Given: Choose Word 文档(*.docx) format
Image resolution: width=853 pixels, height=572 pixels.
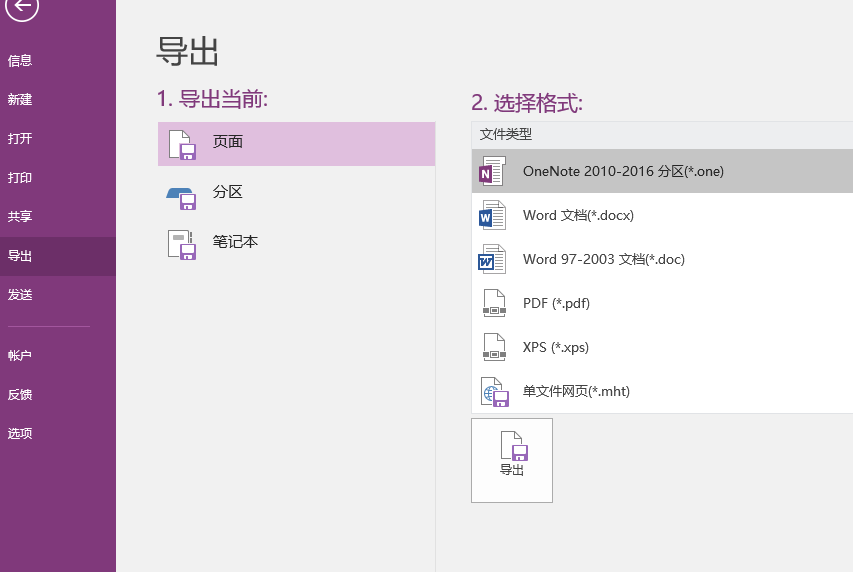Looking at the screenshot, I should (662, 215).
